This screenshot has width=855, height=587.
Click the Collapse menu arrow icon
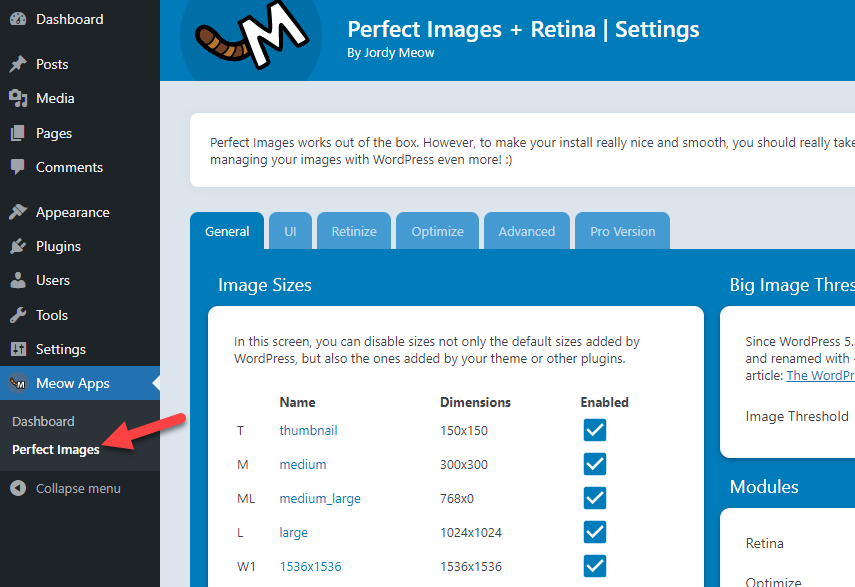point(18,488)
